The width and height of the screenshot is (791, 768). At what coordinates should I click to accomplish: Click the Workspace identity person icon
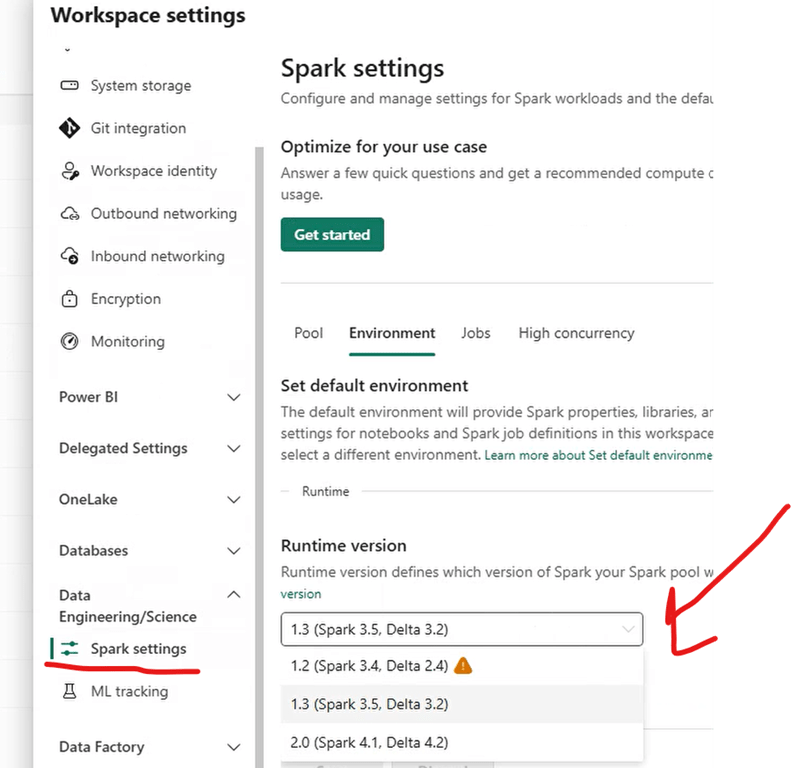pos(70,171)
